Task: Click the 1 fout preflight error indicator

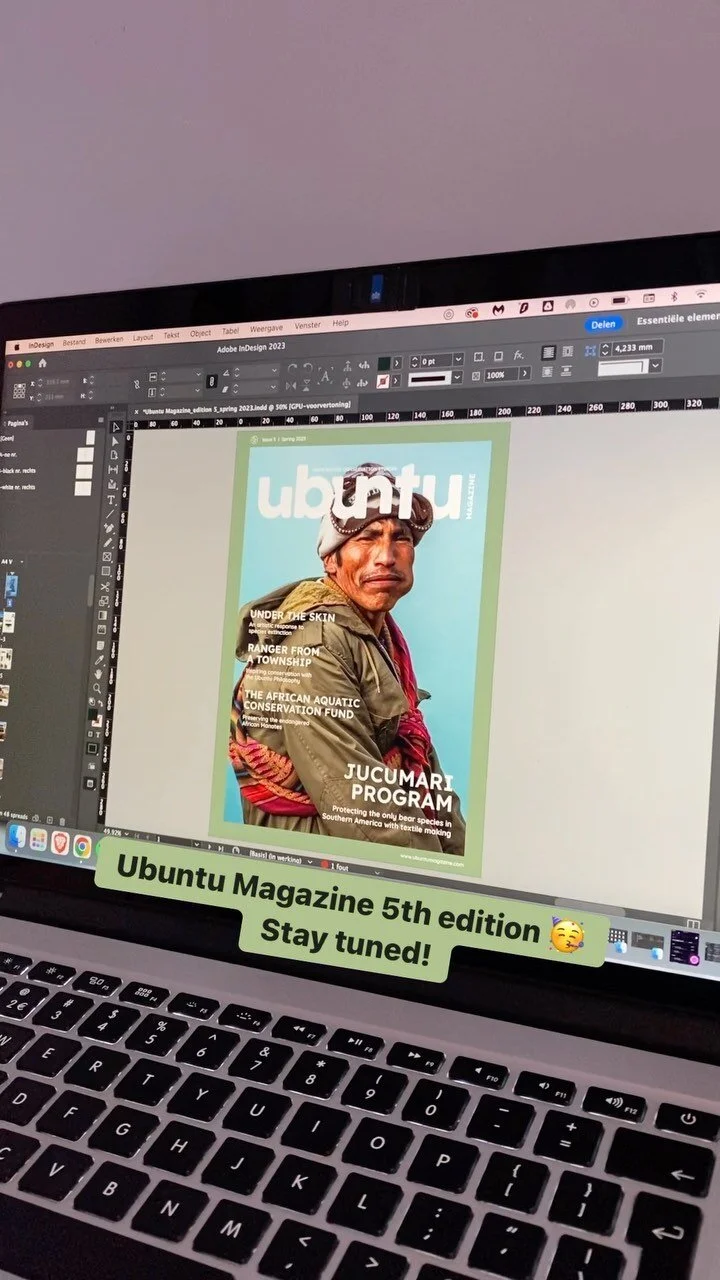Action: point(336,867)
